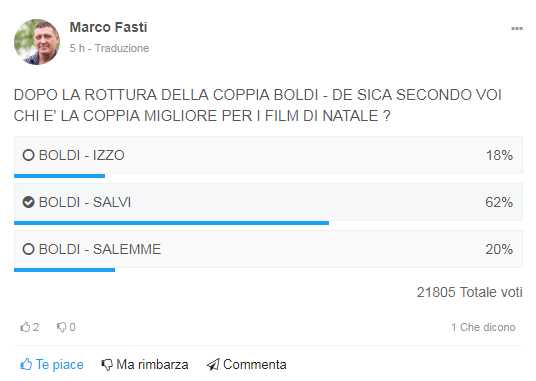This screenshot has height=381, width=536.
Task: Click the small thumbs-down count icon showing 0
Action: pos(61,327)
